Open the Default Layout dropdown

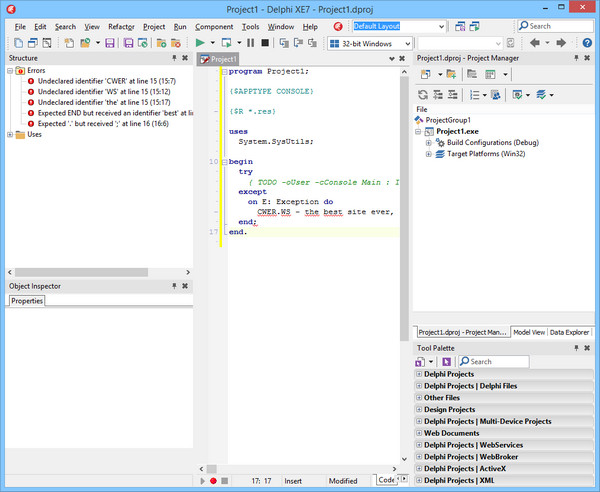coord(442,26)
